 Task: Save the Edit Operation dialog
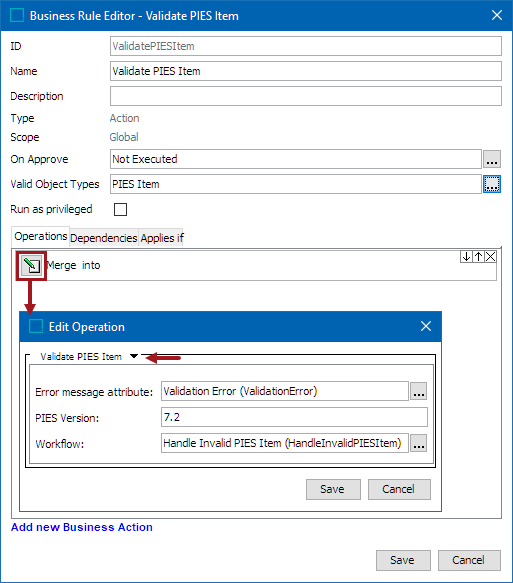point(333,489)
